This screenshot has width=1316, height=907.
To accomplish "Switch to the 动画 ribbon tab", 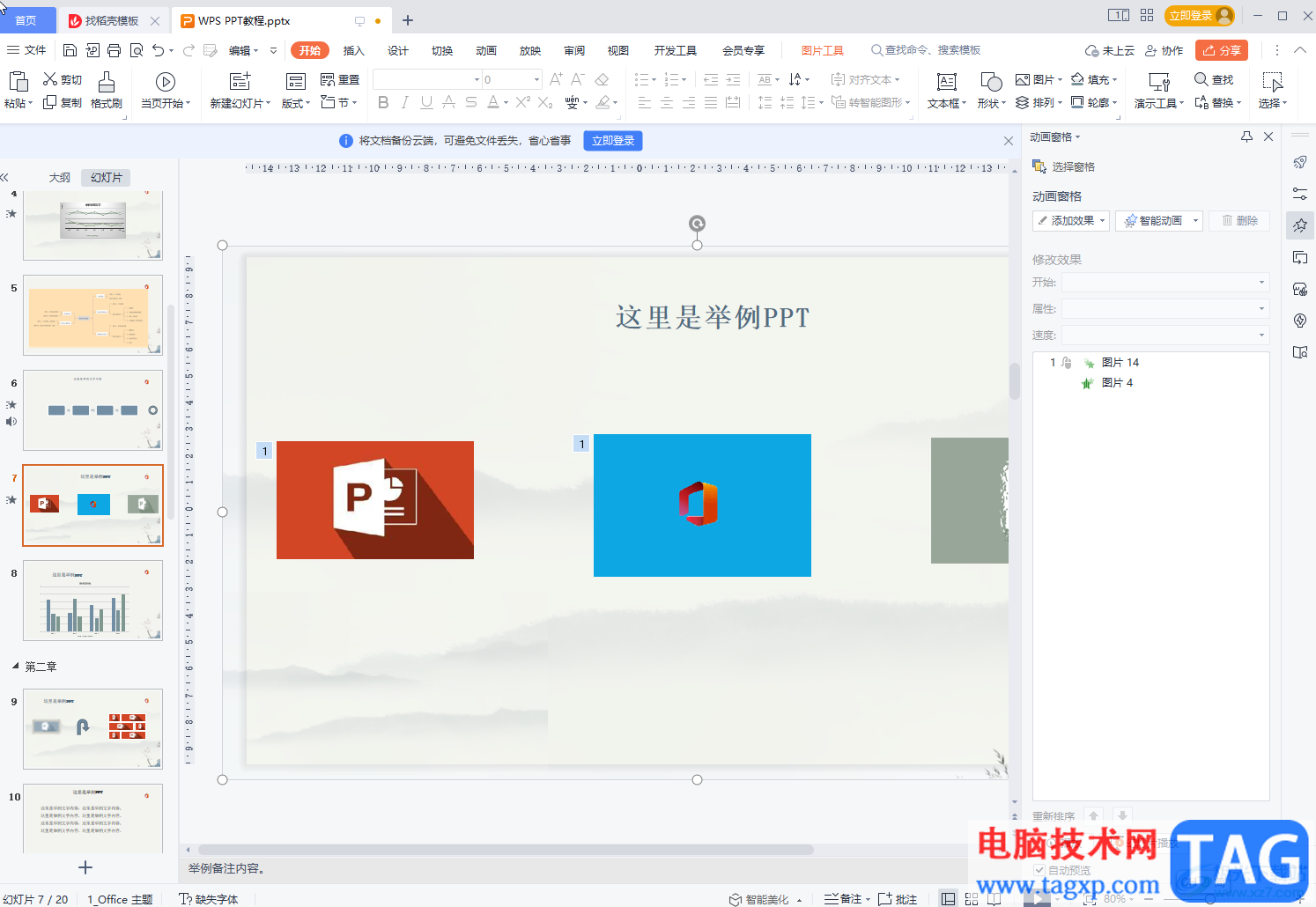I will 485,50.
